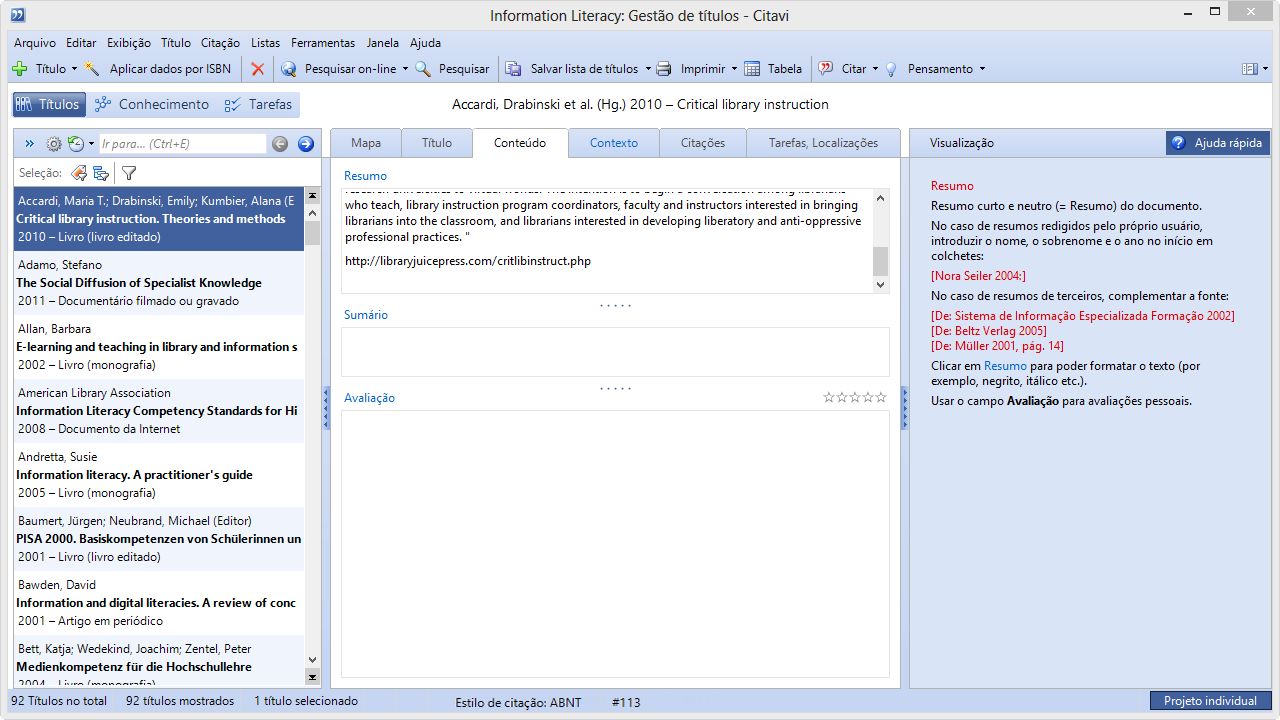The height and width of the screenshot is (720, 1280).
Task: Click the Projeto individual button
Action: (1210, 701)
